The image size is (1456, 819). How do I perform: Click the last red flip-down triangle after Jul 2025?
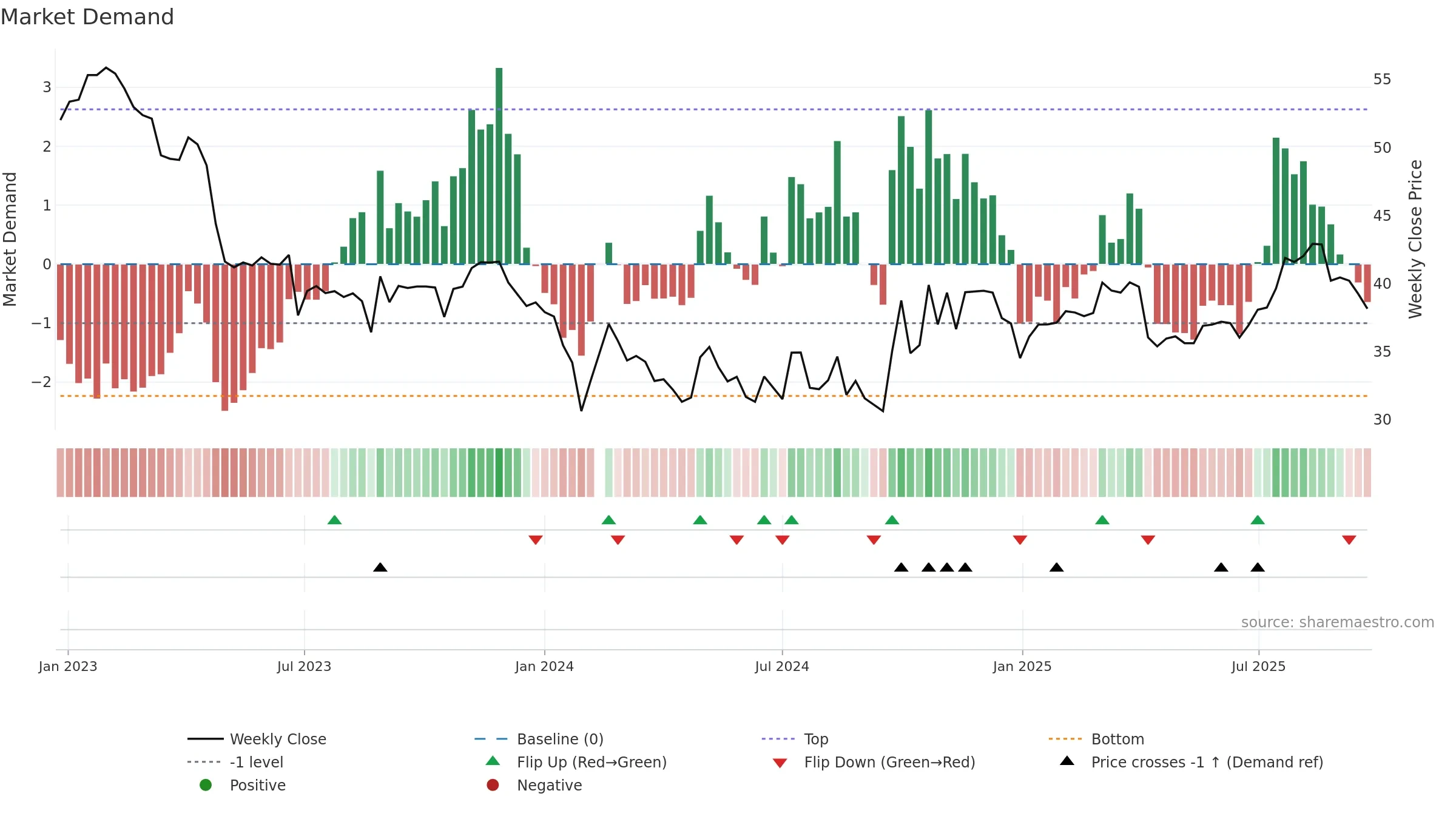click(1349, 540)
